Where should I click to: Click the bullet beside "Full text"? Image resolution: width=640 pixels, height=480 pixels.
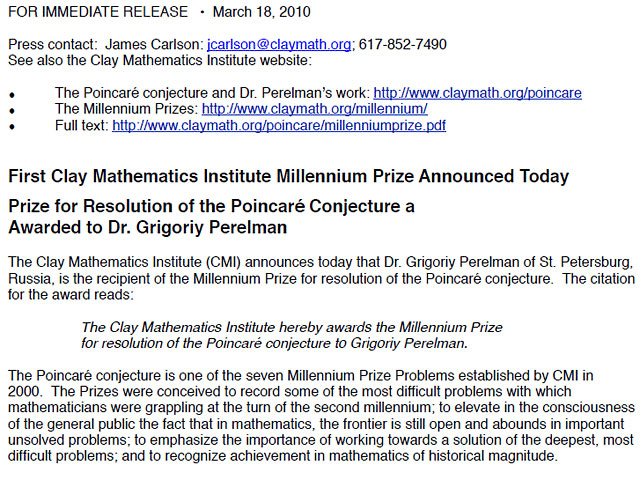pyautogui.click(x=12, y=128)
